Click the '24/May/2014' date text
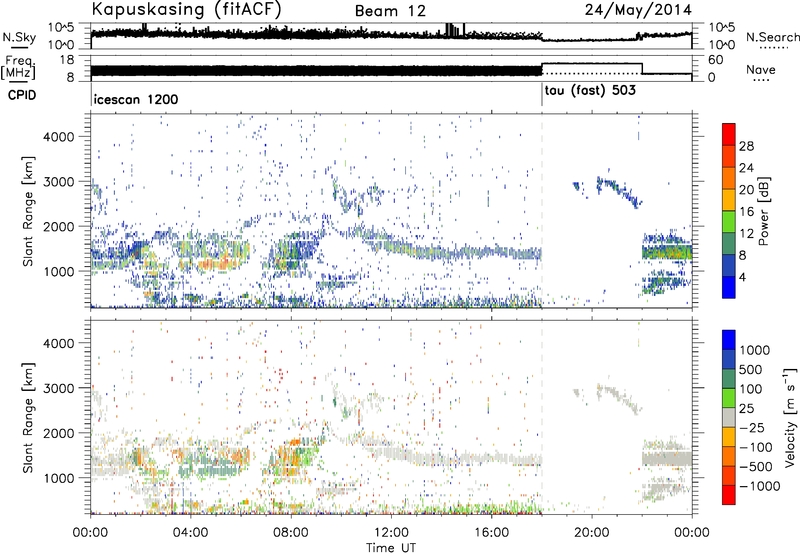Image resolution: width=800 pixels, height=554 pixels. [x=638, y=10]
